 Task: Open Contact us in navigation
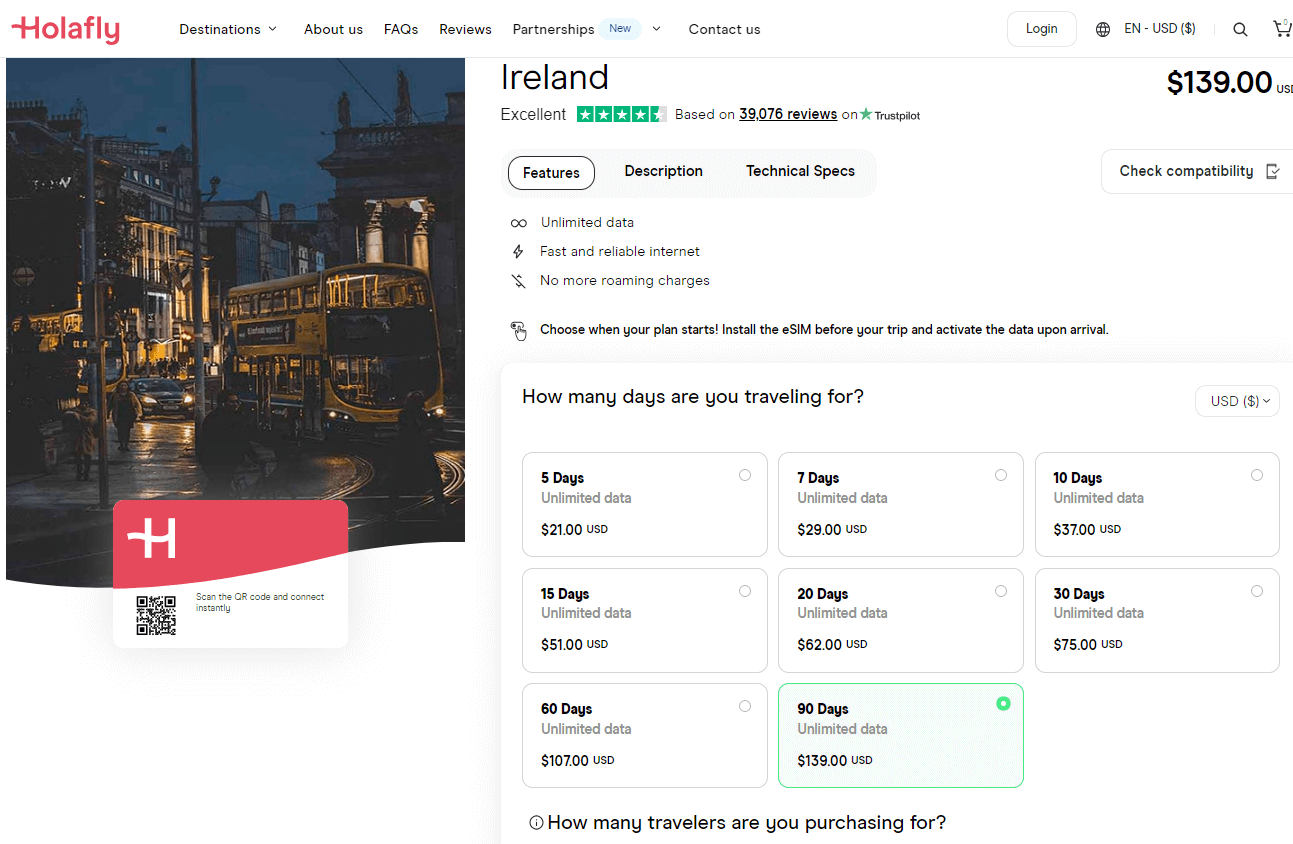[x=724, y=29]
